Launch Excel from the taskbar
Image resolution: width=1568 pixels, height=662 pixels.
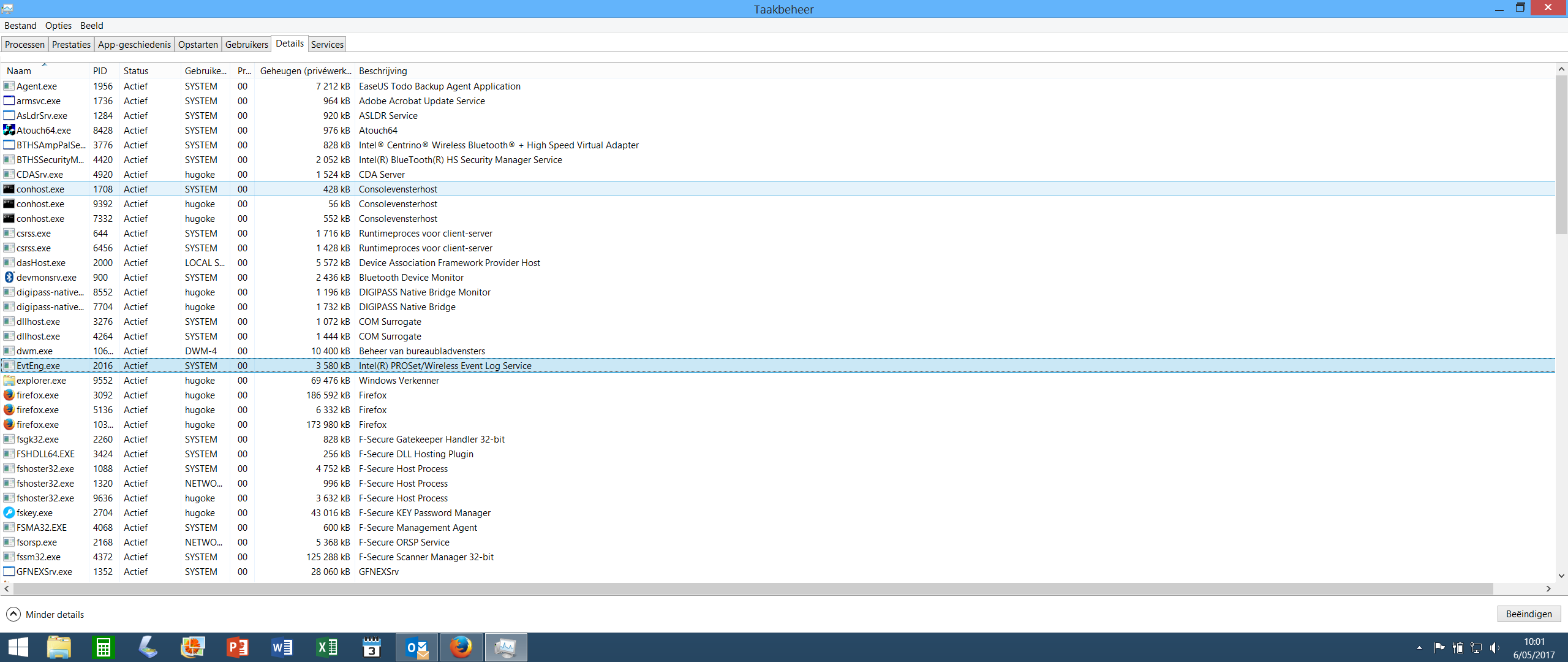pos(327,647)
